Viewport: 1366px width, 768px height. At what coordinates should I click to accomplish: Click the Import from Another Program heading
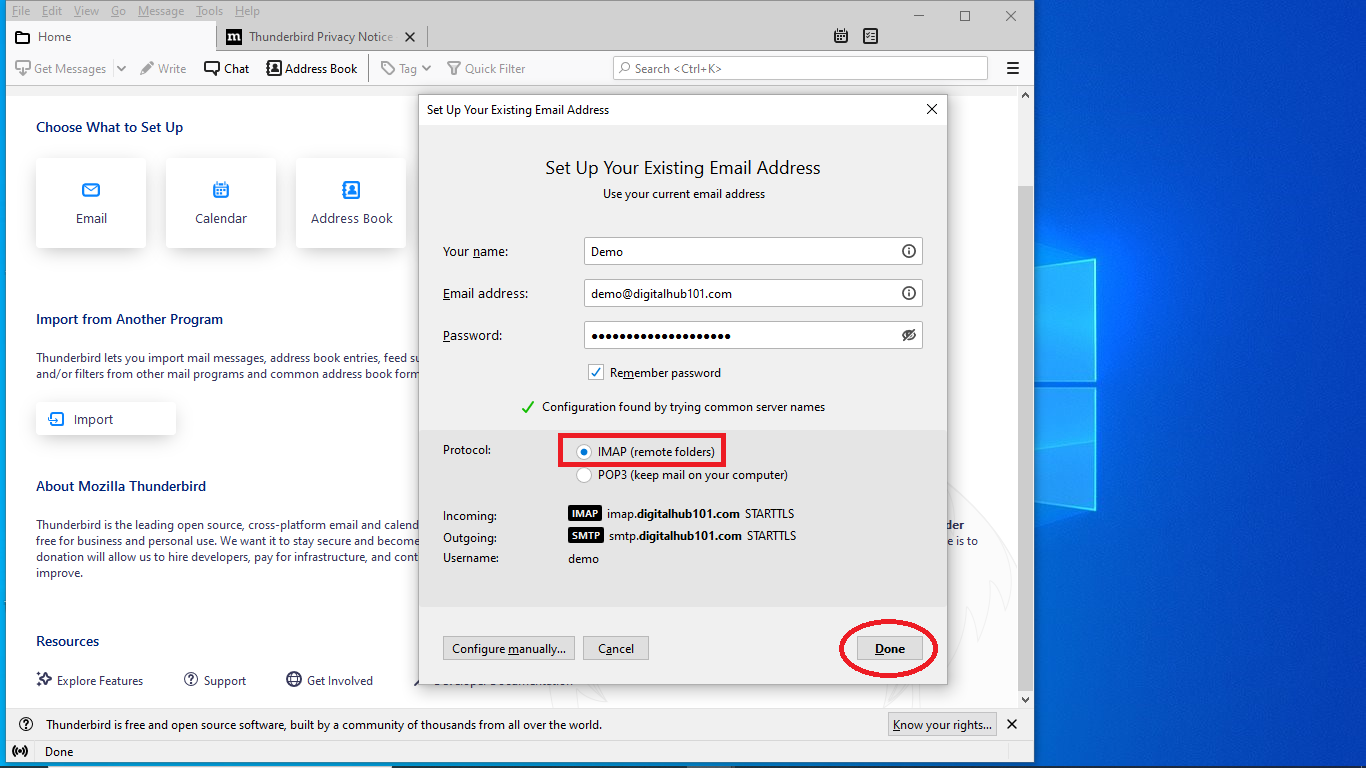click(x=129, y=319)
